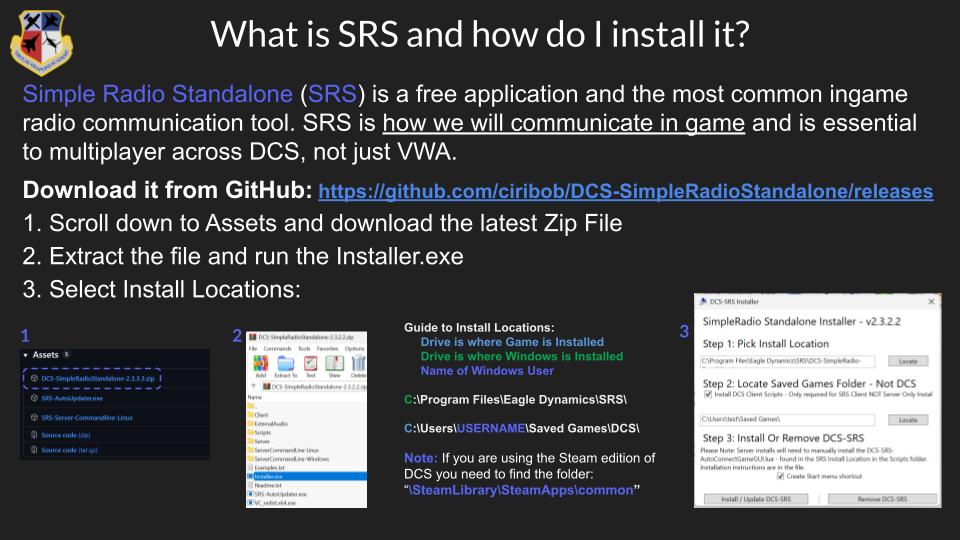Select the Server folder row
Image resolution: width=960 pixels, height=540 pixels.
tap(306, 441)
